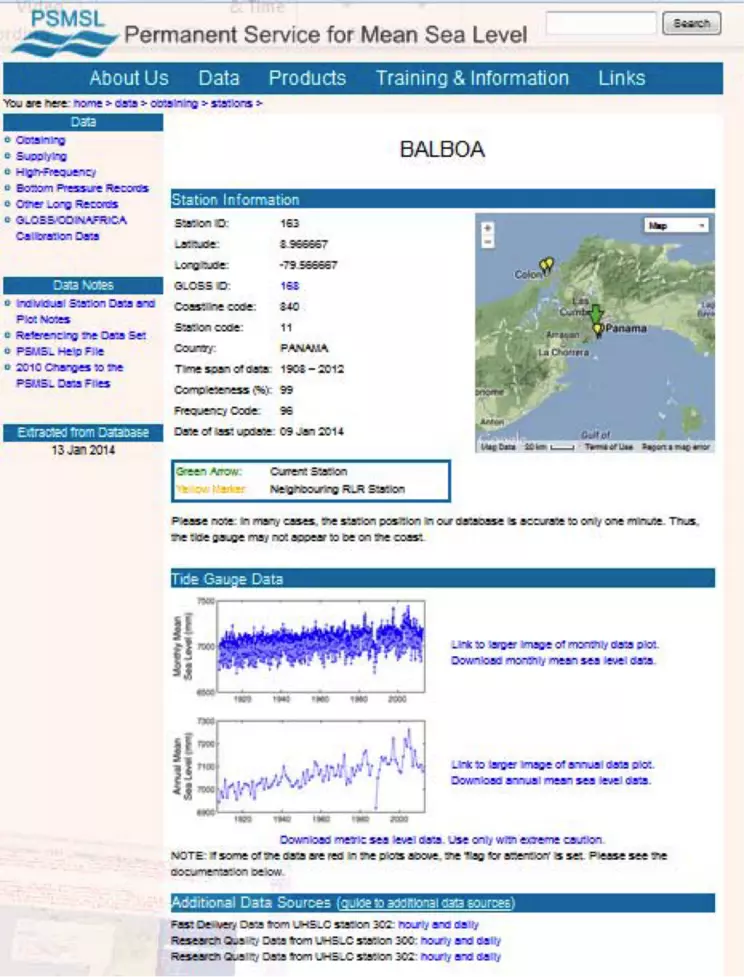Open Bottom Pressure Records link

click(x=82, y=188)
